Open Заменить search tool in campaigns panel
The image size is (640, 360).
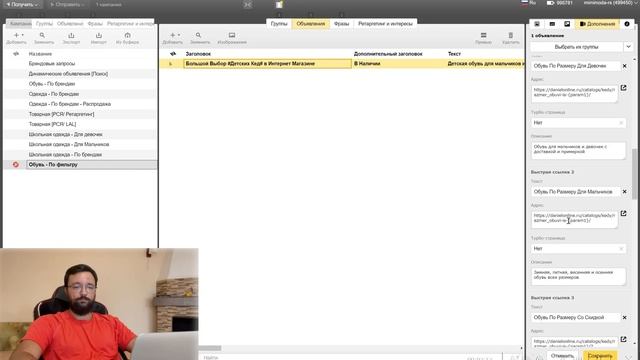click(42, 36)
